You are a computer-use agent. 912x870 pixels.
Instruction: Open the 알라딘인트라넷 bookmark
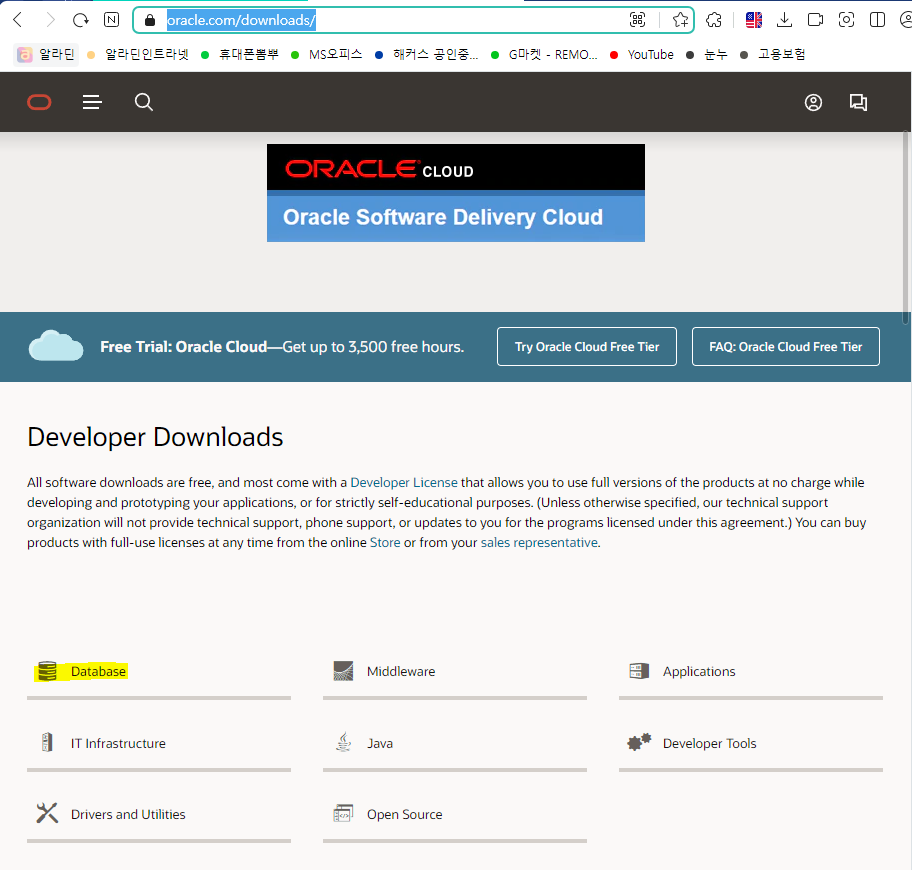(138, 55)
